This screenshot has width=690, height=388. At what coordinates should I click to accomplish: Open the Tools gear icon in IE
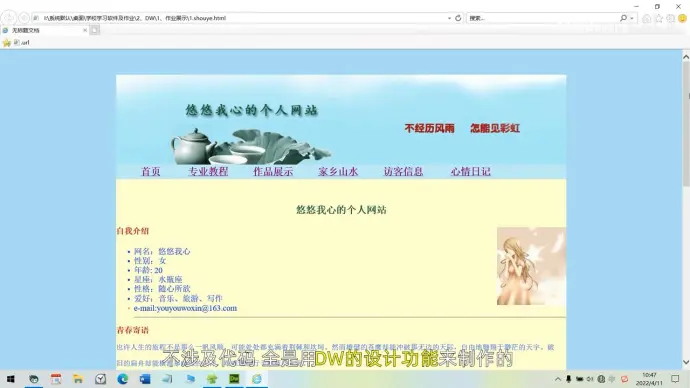pos(670,18)
